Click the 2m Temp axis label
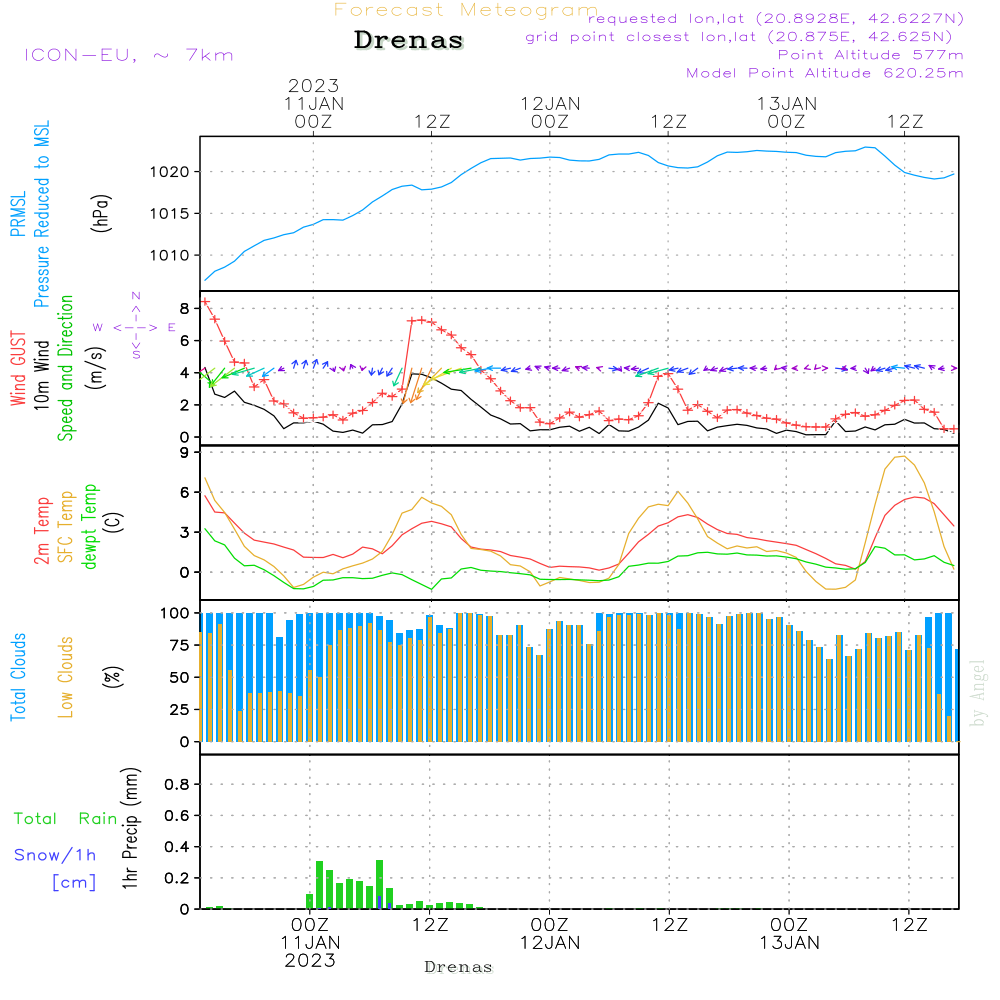1000x1000 pixels. point(41,531)
